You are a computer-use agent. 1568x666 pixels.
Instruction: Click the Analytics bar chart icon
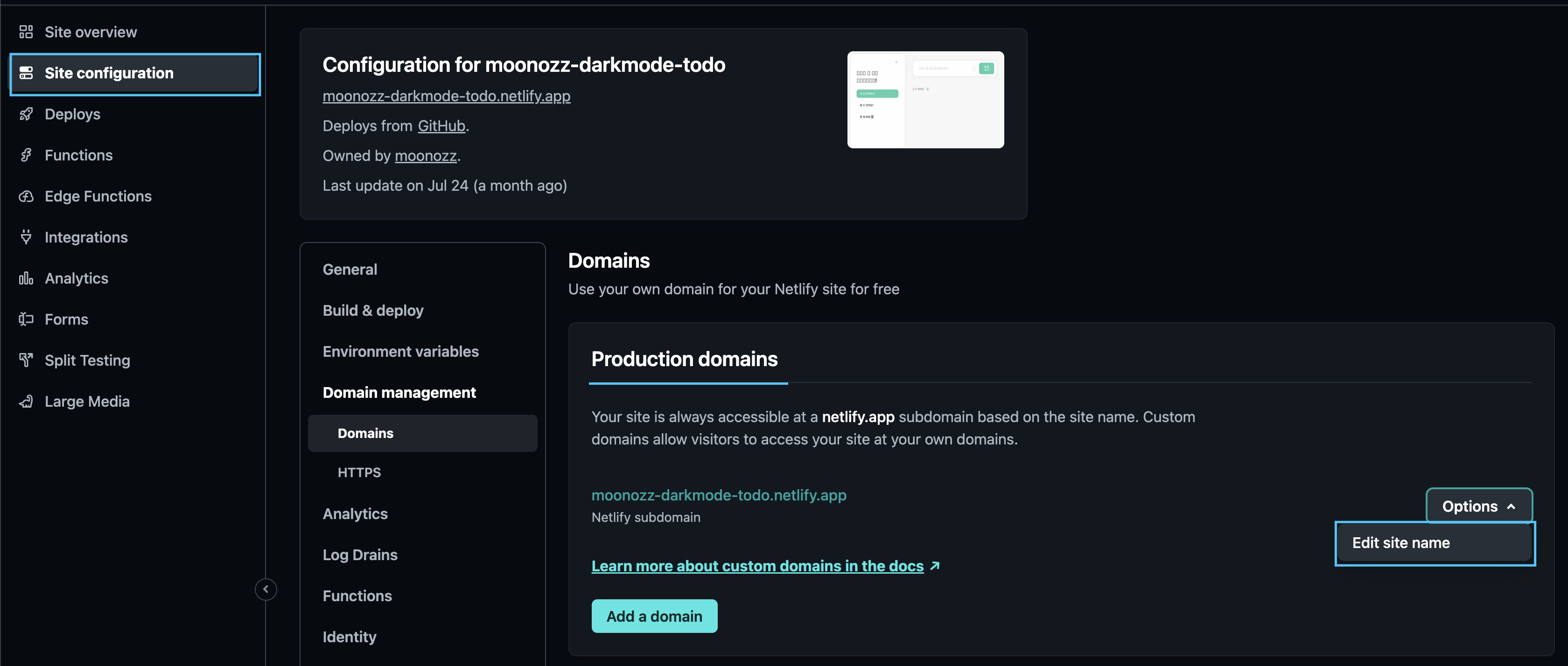click(26, 278)
